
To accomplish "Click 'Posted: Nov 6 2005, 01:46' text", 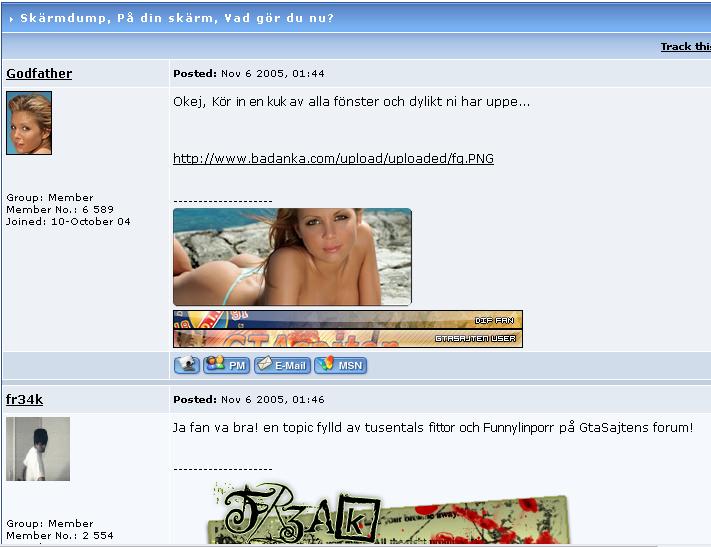I will (249, 400).
